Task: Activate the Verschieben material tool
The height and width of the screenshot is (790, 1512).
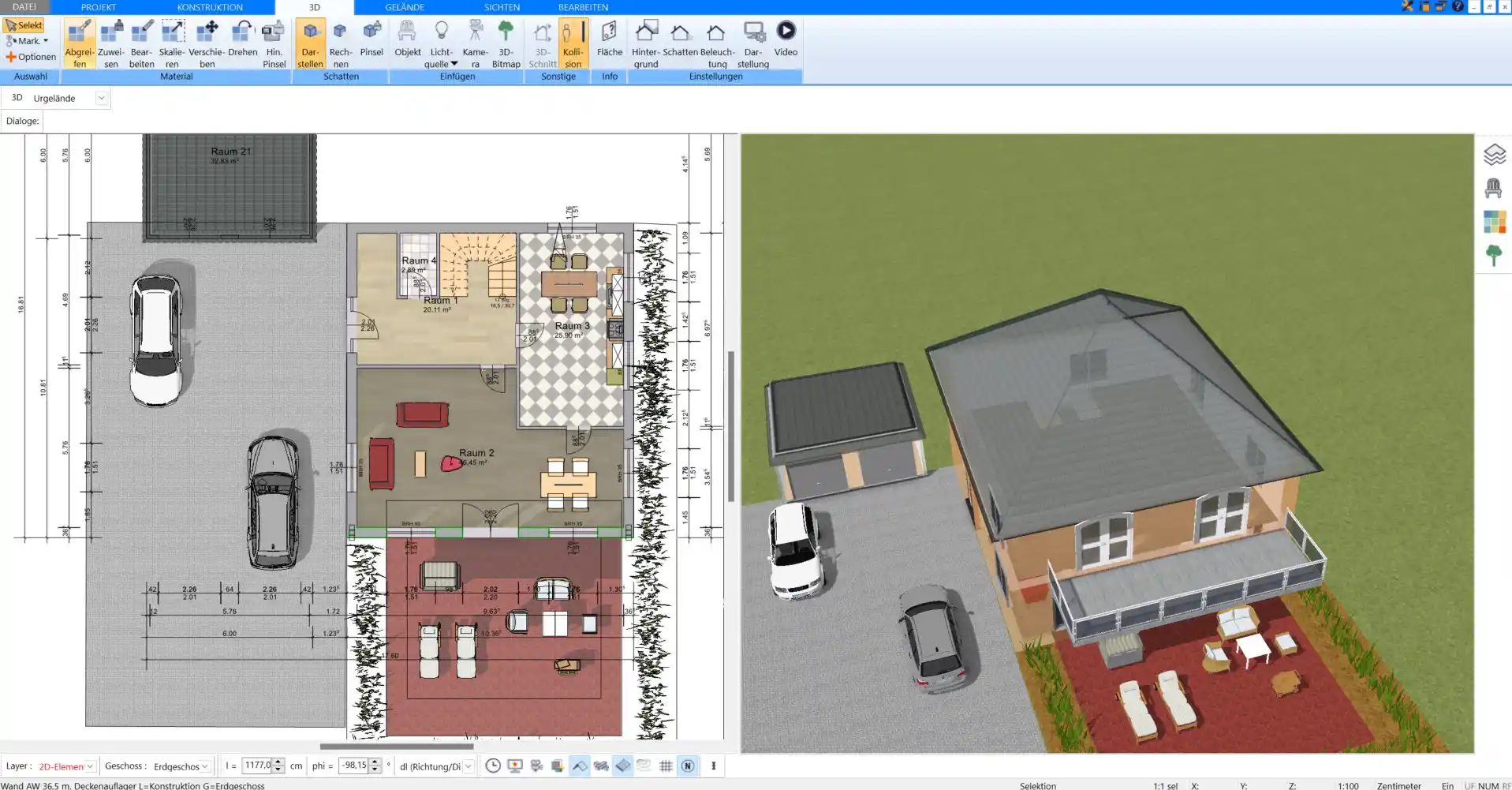Action: [x=207, y=44]
